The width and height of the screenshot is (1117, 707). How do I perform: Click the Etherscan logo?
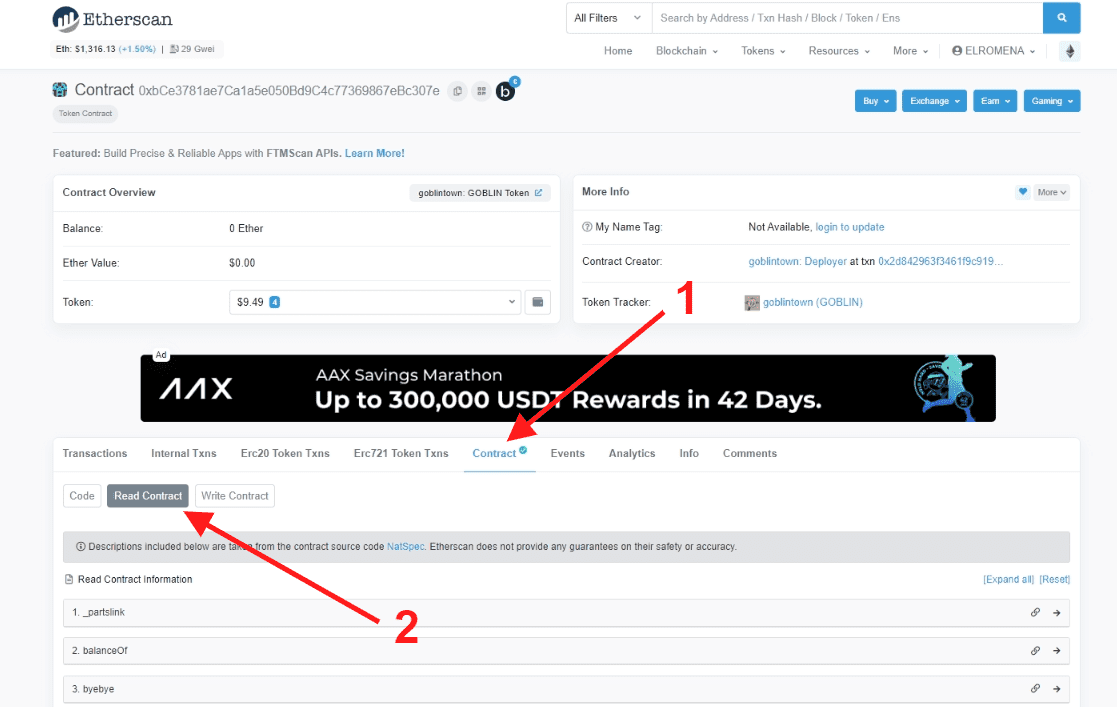113,19
